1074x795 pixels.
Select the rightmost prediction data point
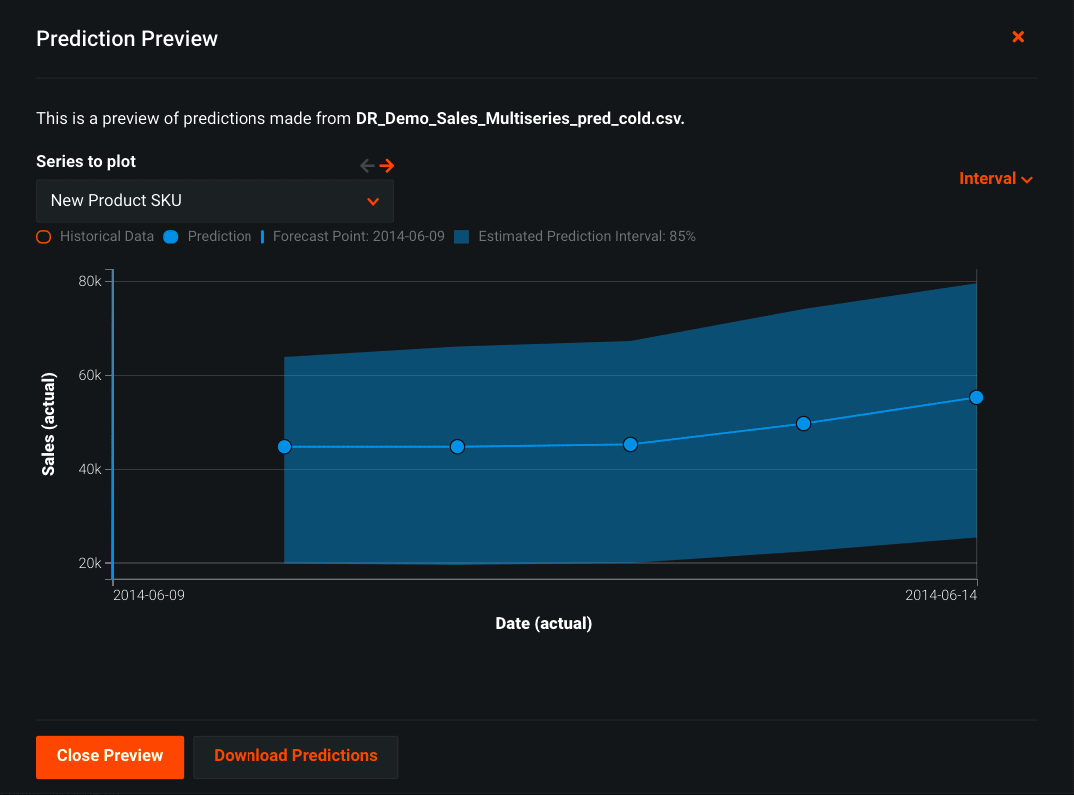(977, 398)
